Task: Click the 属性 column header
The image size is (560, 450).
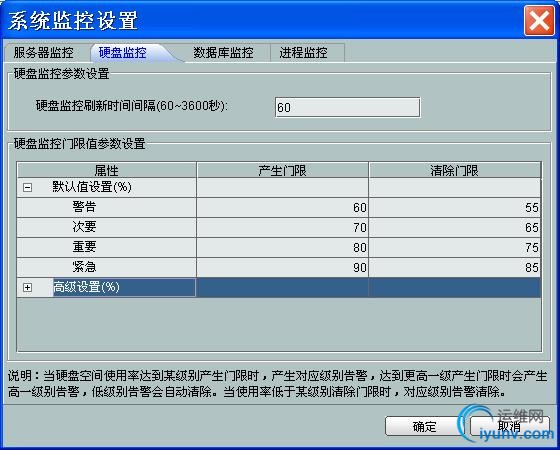Action: coord(106,170)
